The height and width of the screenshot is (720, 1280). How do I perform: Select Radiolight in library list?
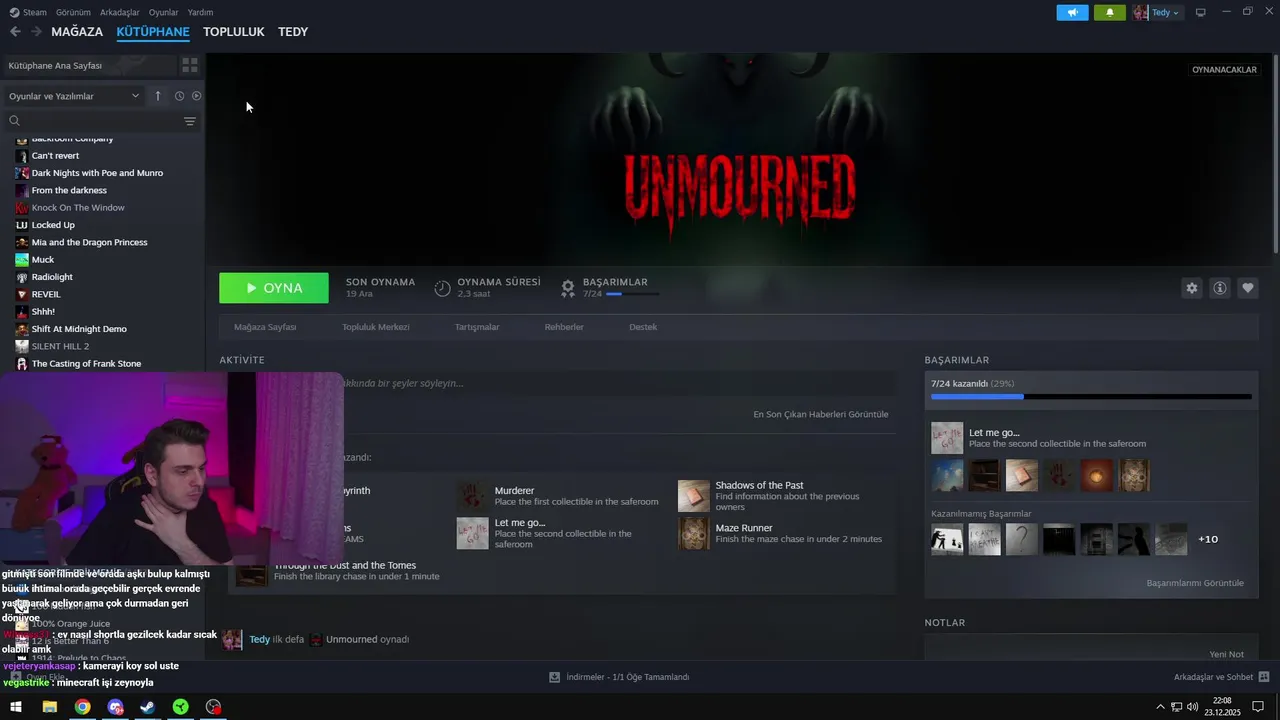pos(52,277)
